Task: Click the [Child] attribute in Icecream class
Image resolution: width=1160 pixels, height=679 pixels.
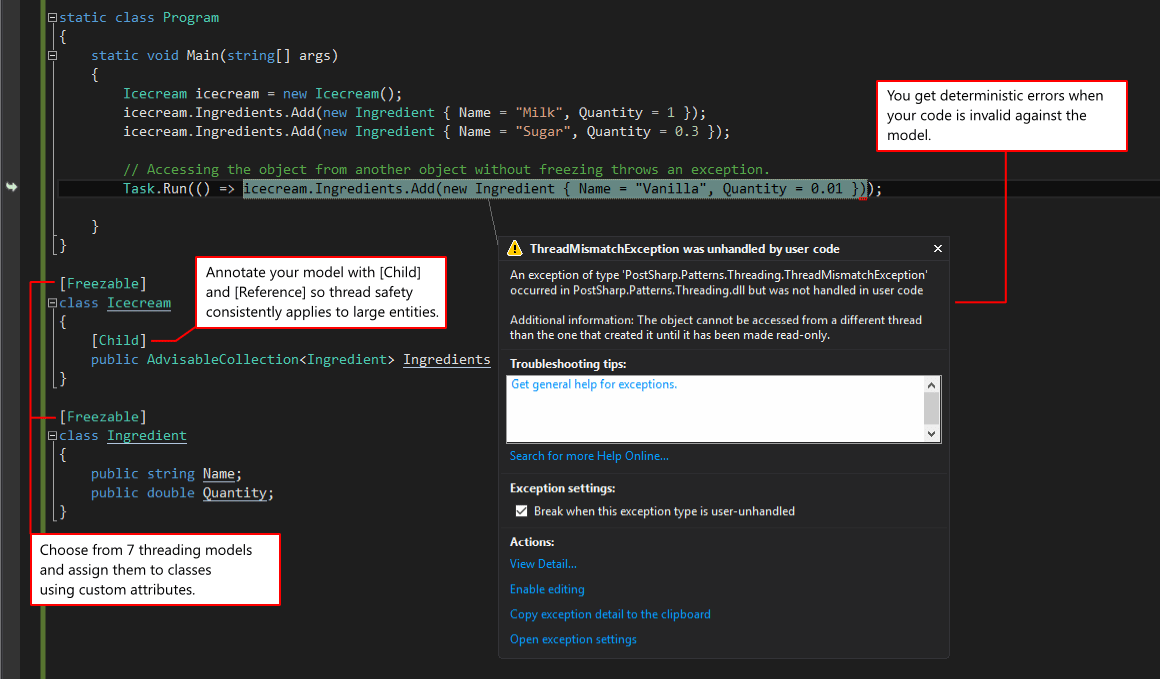Action: pyautogui.click(x=118, y=341)
